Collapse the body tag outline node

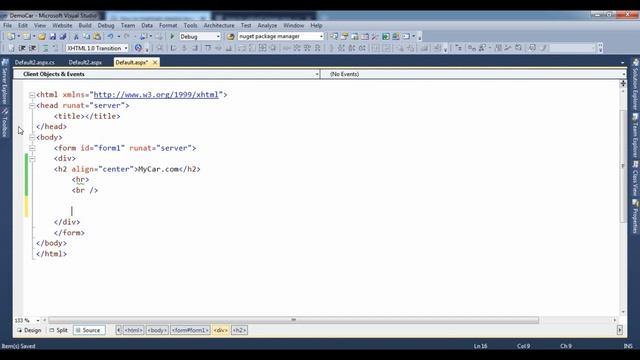32,138
